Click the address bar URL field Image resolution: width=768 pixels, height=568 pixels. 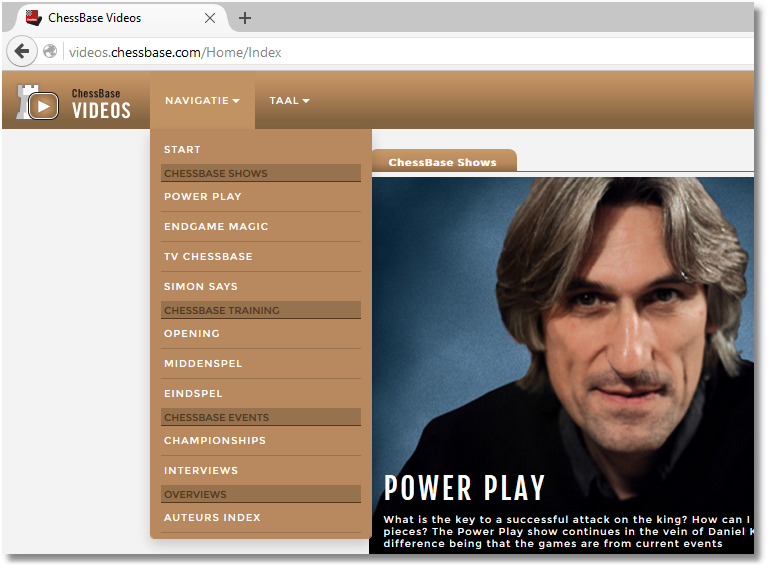tap(400, 52)
